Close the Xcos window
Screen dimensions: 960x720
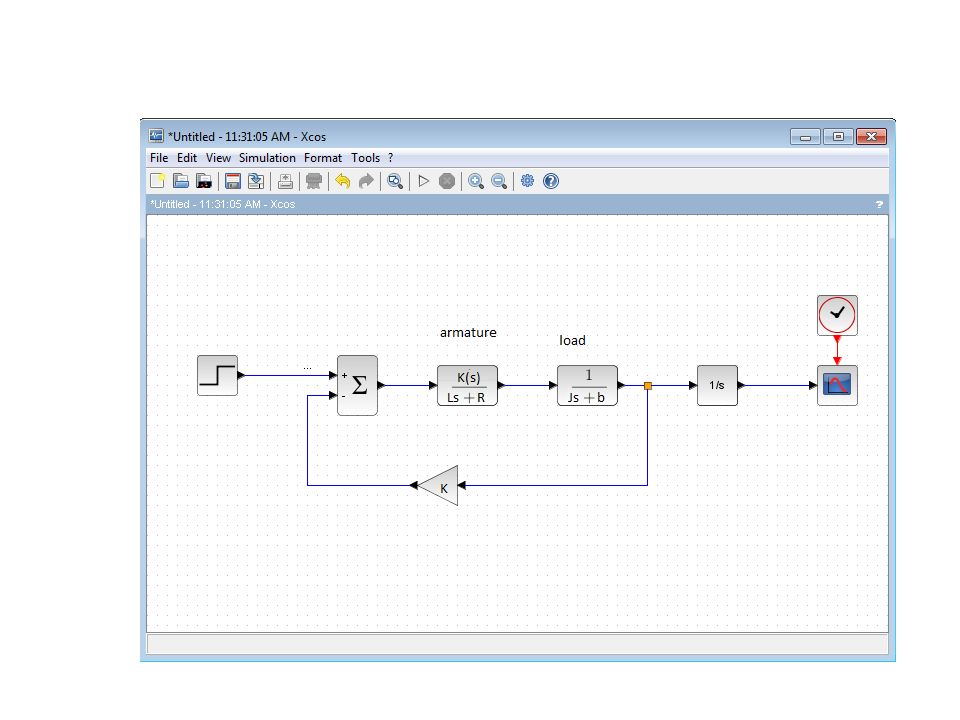(x=871, y=137)
